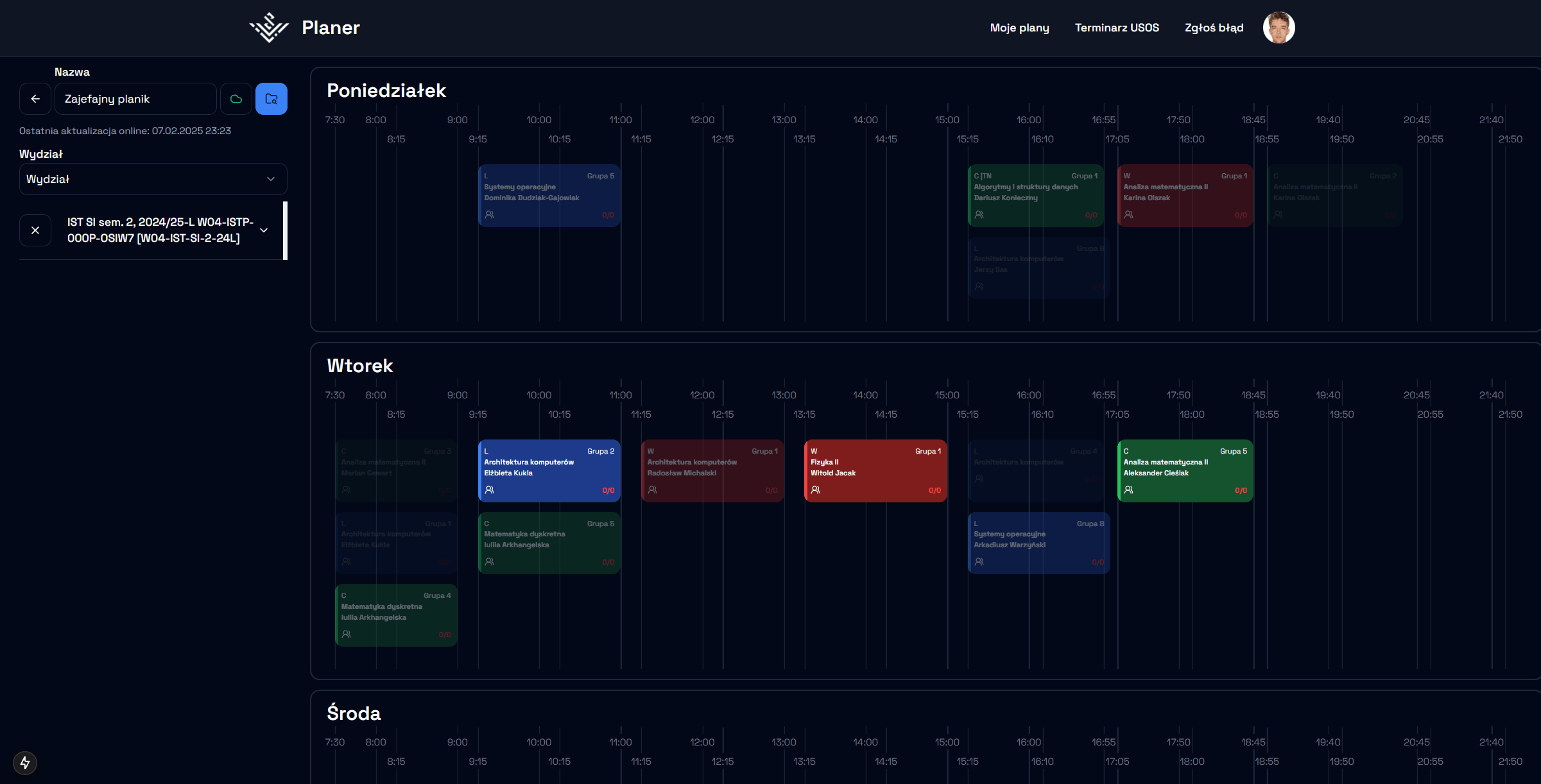Click the back arrow button
Image resolution: width=1541 pixels, height=784 pixels.
[35, 99]
